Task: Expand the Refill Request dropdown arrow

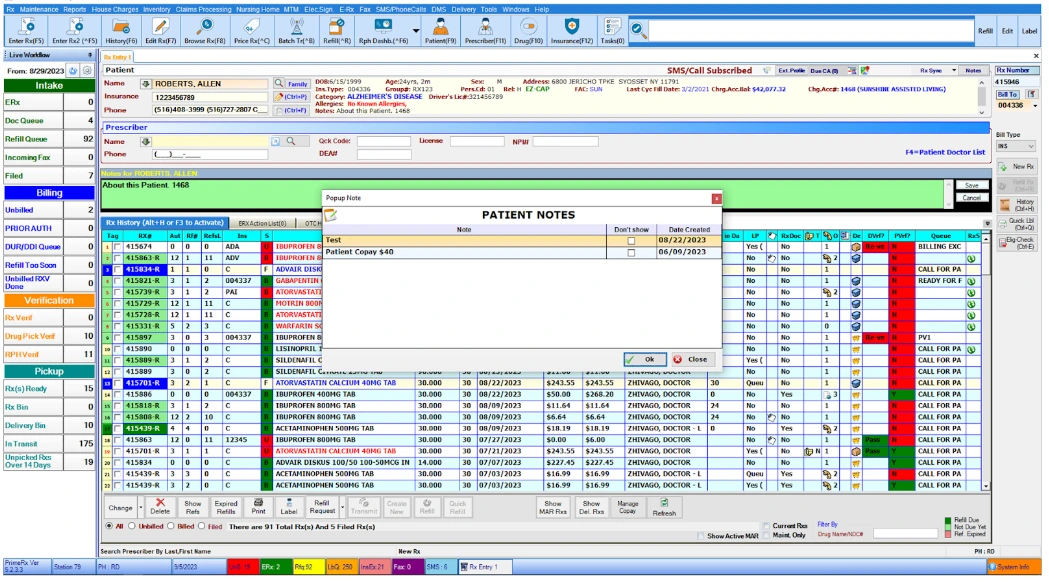Action: [343, 508]
